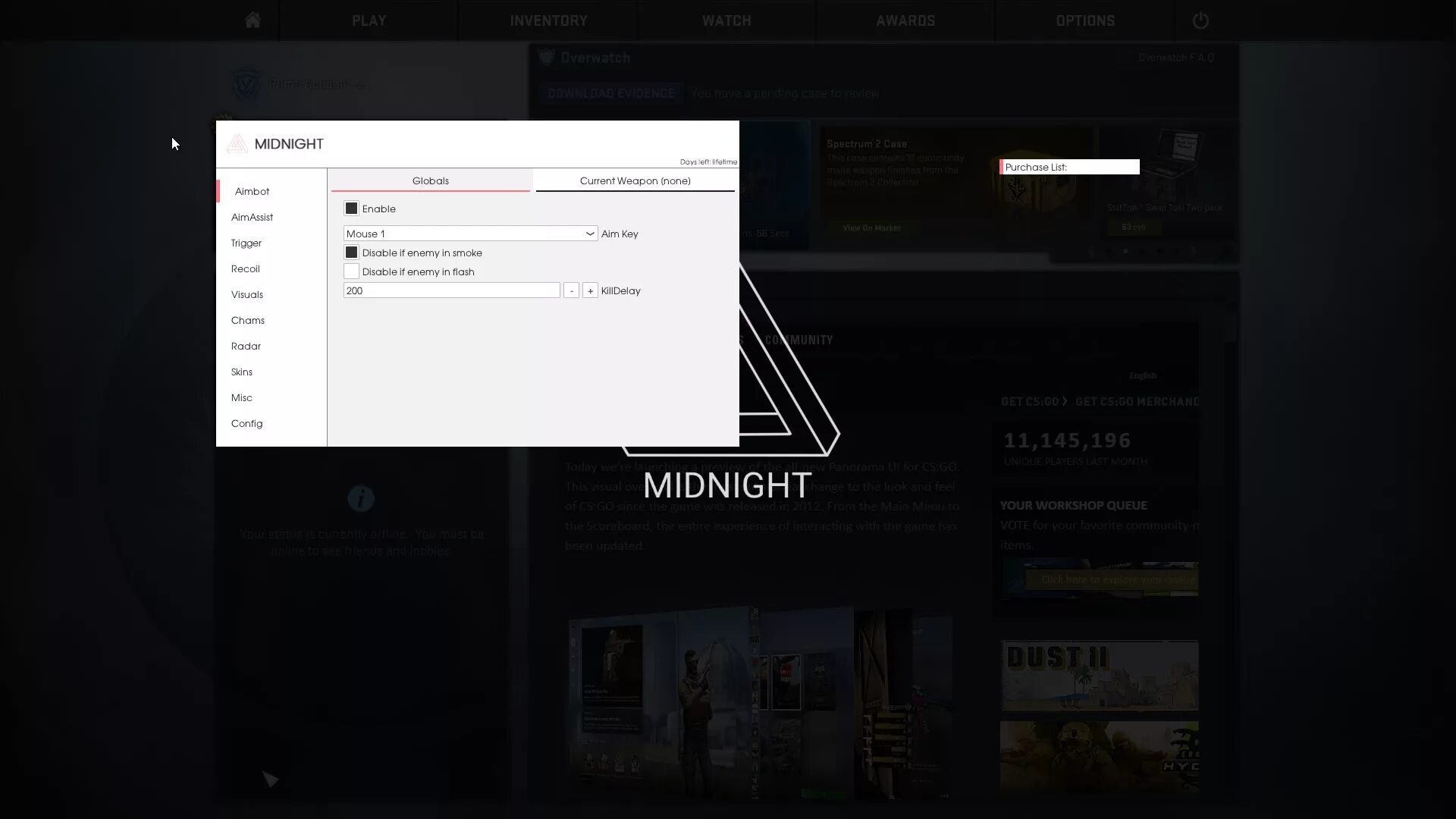Toggle Disable if enemy in flash
The image size is (1456, 819).
351,271
